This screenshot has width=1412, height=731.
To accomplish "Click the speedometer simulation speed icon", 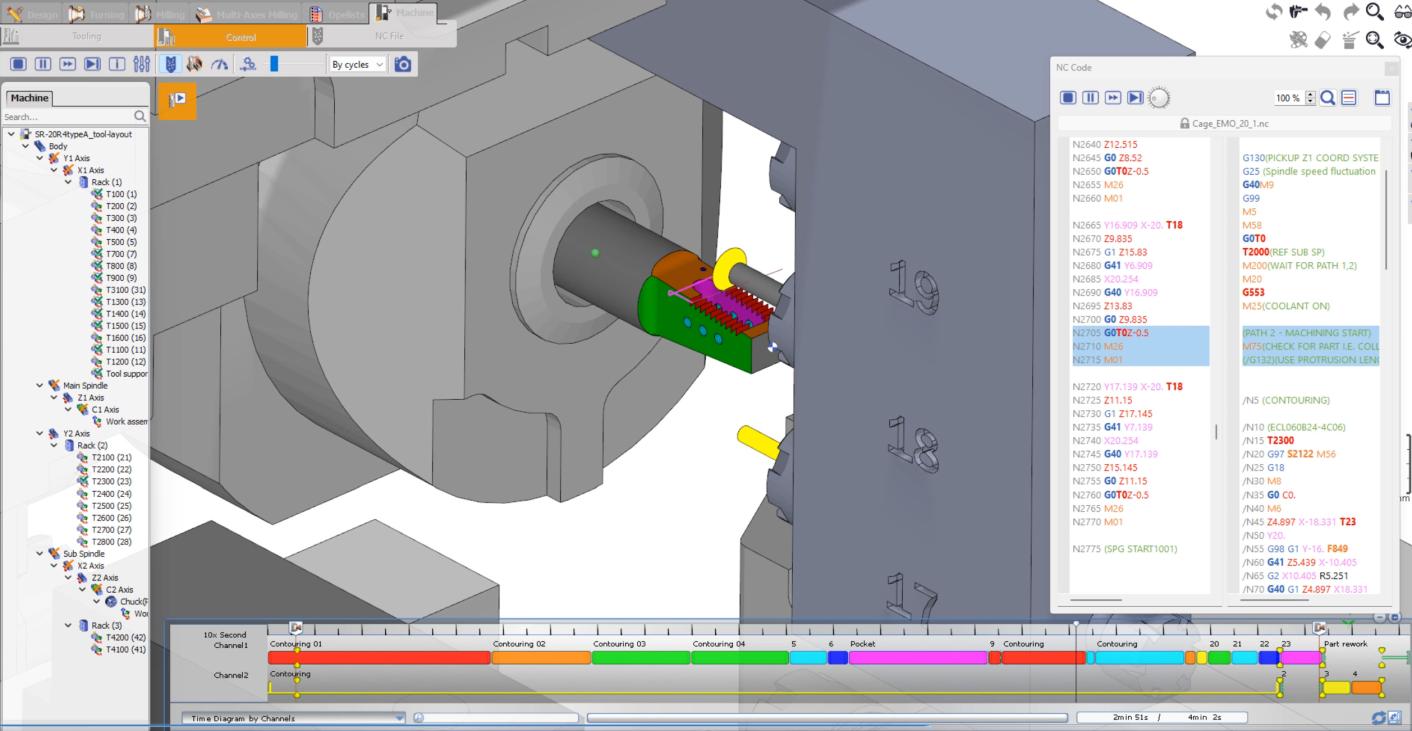I will pos(221,63).
